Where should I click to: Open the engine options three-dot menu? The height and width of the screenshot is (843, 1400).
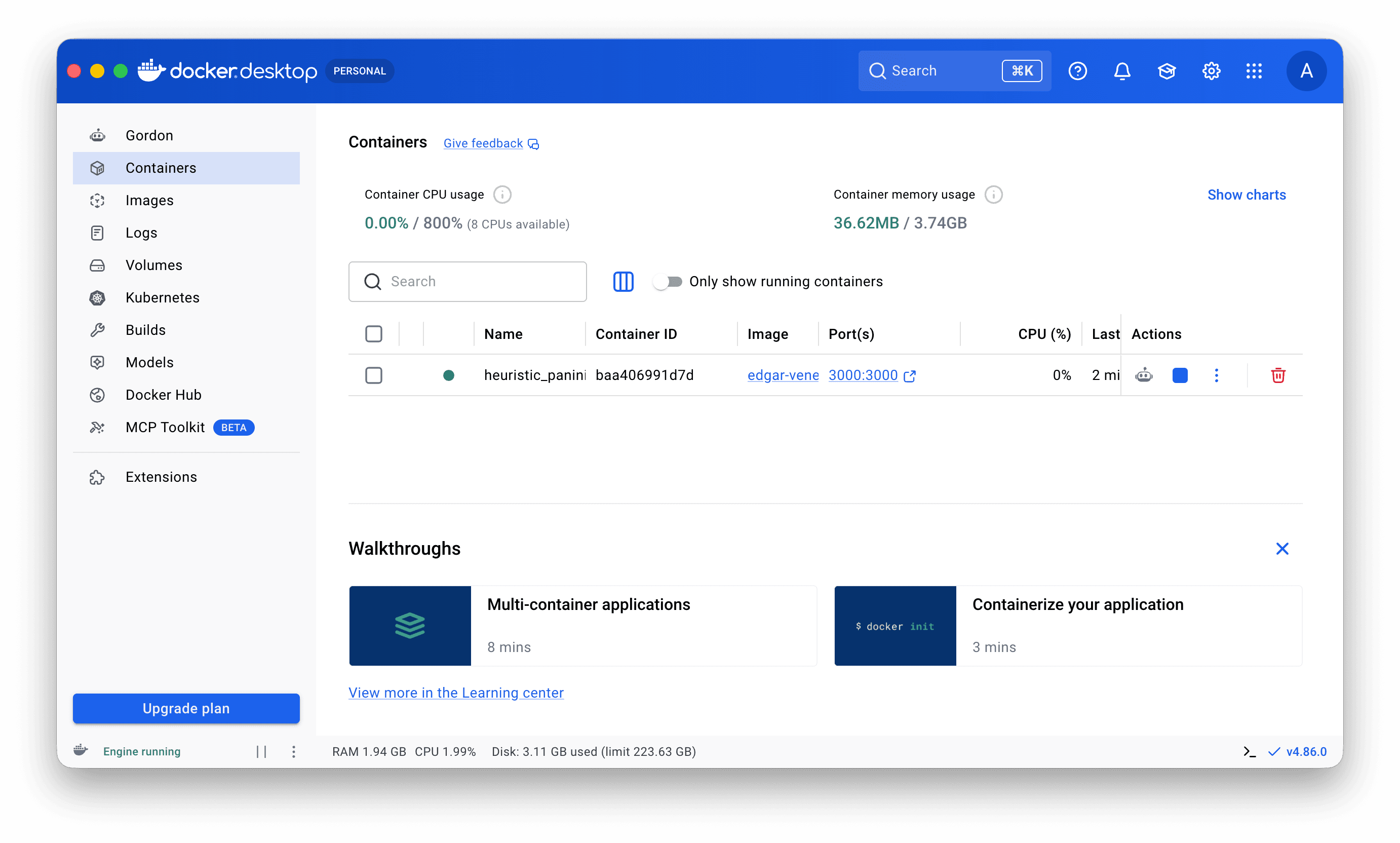[294, 751]
